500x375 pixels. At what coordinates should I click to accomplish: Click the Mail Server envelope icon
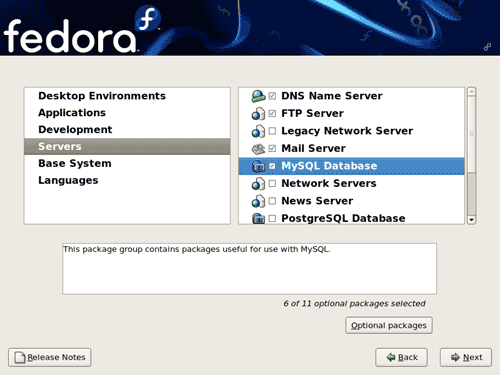pyautogui.click(x=258, y=149)
